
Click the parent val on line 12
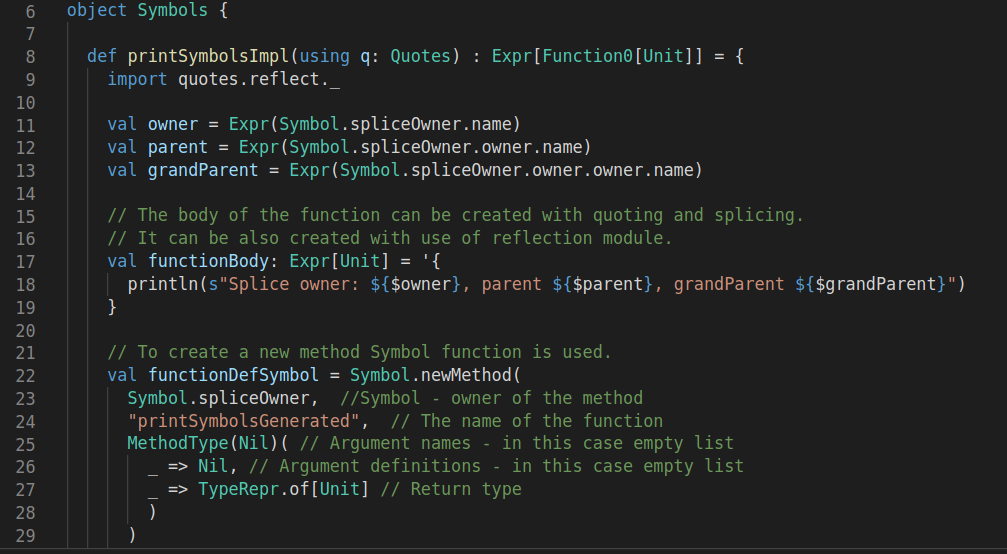pos(178,148)
